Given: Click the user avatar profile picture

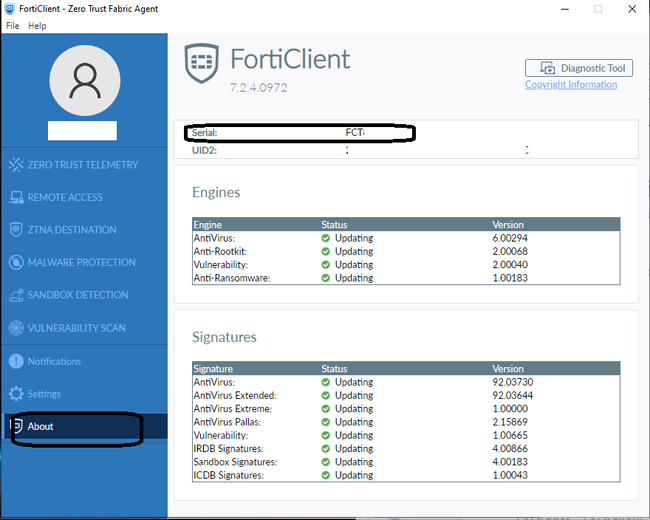Looking at the screenshot, I should (85, 80).
